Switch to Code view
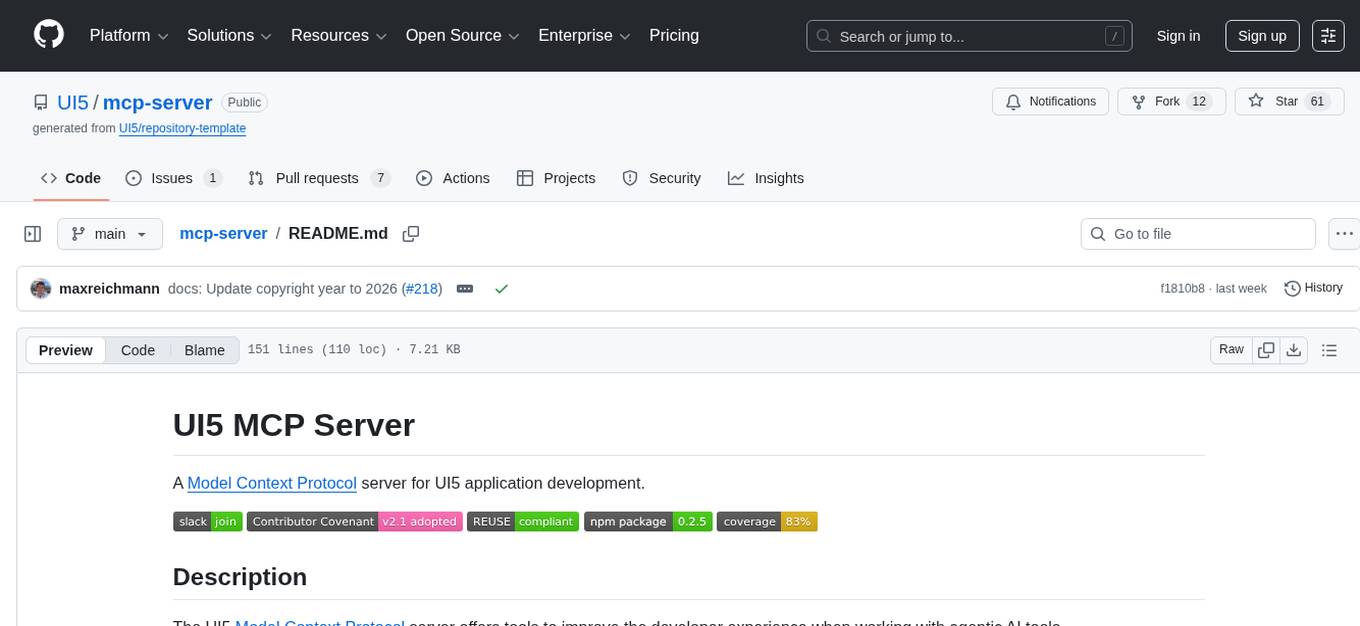The image size is (1360, 626). point(138,350)
